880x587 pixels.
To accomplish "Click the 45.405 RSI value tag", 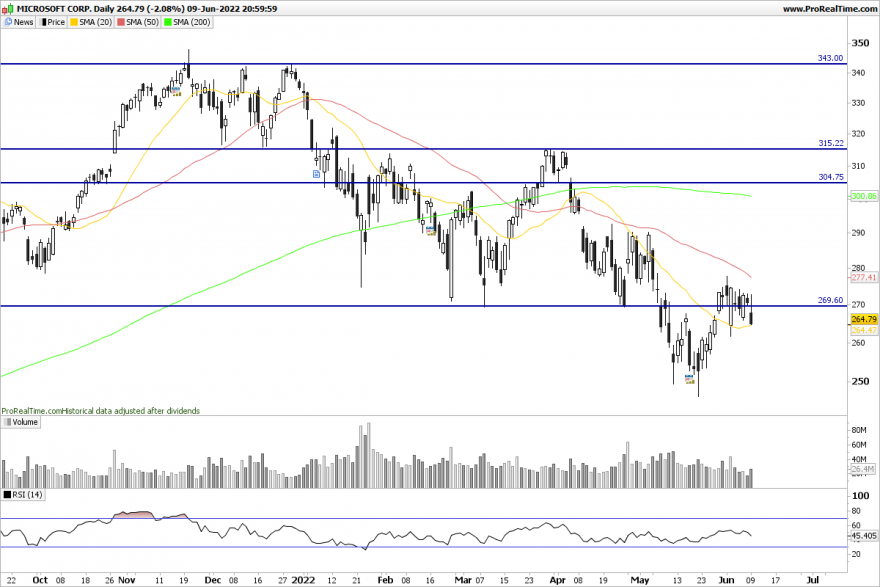I will point(864,536).
